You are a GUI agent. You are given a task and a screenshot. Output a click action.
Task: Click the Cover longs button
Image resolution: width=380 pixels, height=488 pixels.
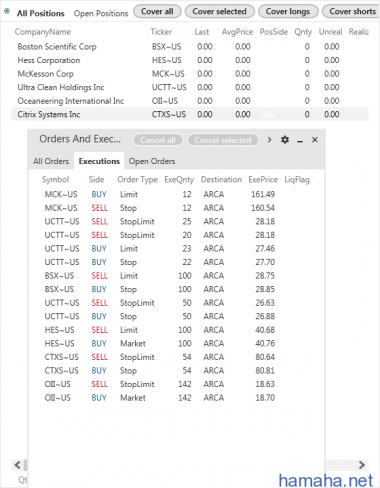(288, 11)
